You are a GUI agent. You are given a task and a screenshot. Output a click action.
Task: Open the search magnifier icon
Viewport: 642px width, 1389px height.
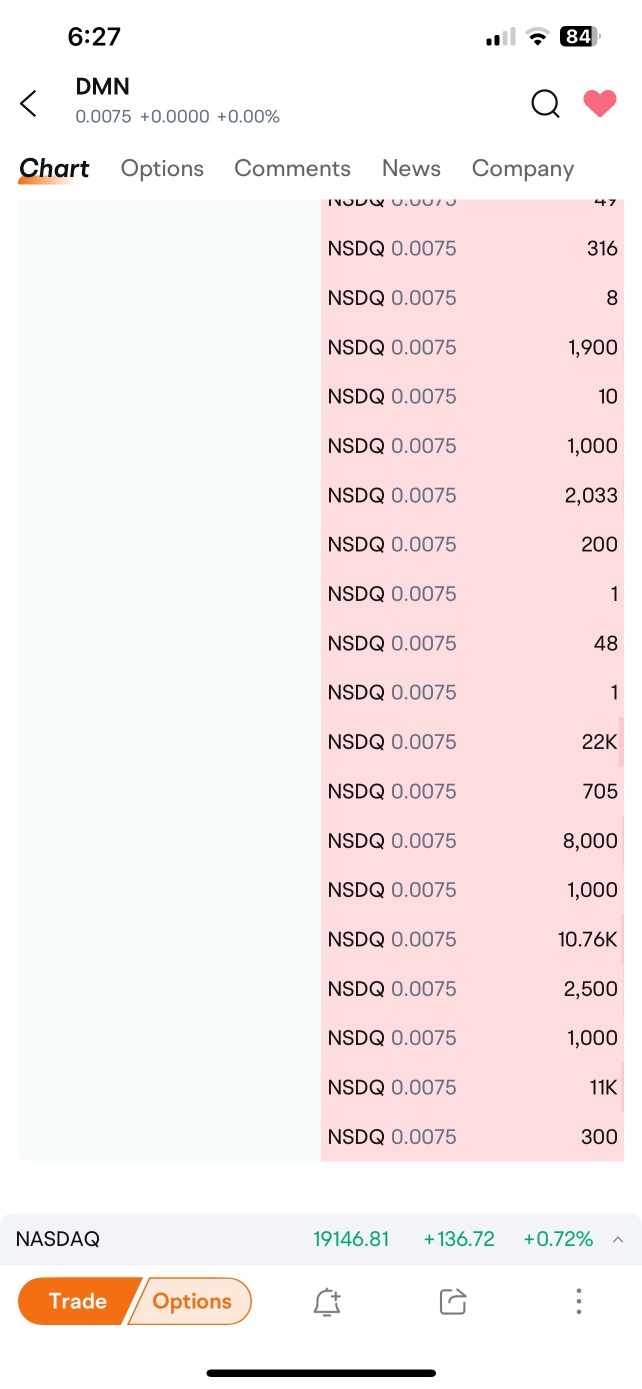tap(545, 103)
